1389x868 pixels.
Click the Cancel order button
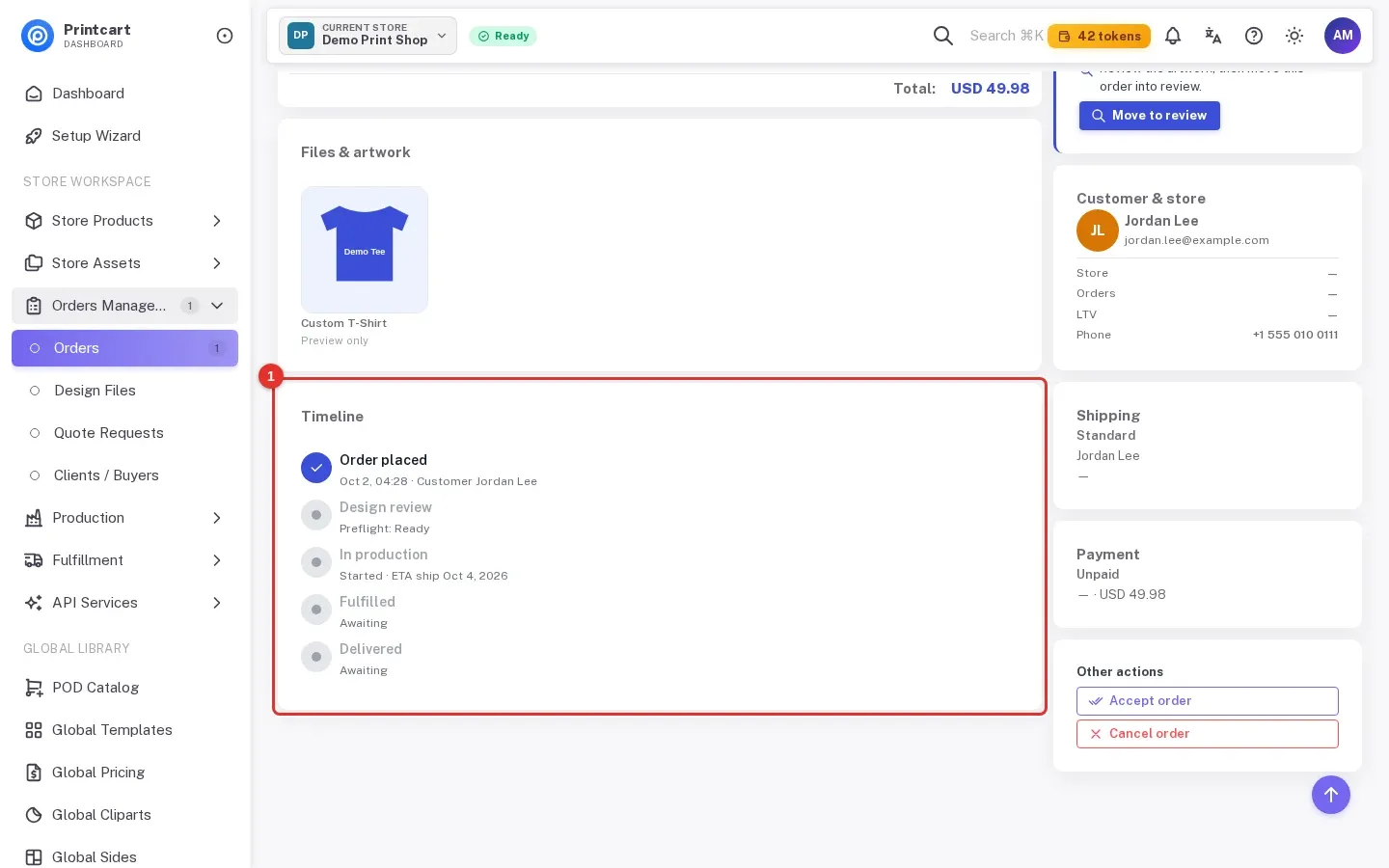1208,734
